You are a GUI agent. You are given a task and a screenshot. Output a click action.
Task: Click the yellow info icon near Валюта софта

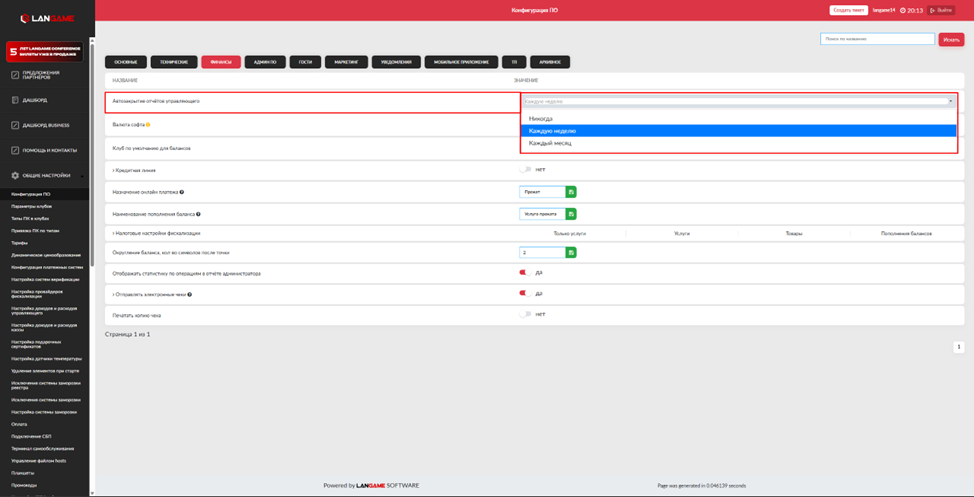pos(149,125)
